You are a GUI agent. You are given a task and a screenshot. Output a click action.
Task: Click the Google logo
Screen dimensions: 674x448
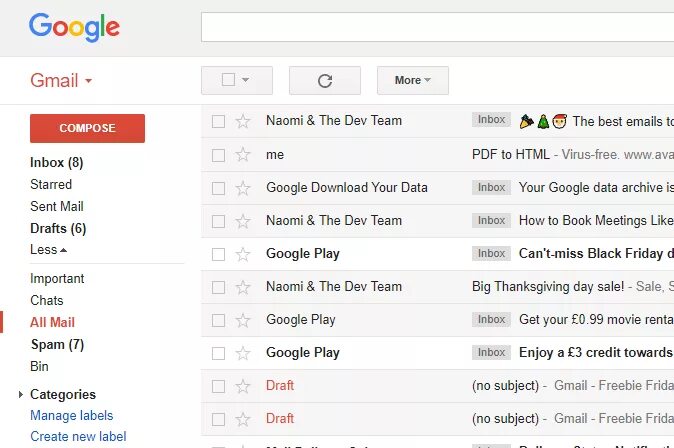(x=74, y=27)
